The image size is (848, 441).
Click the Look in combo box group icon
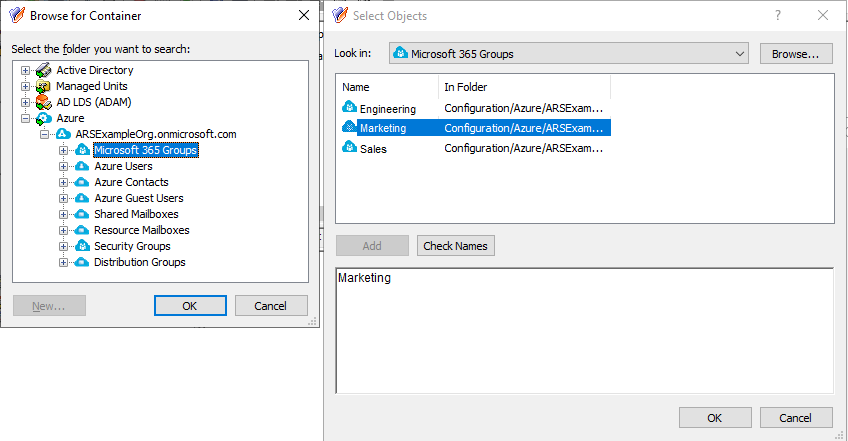click(x=401, y=53)
